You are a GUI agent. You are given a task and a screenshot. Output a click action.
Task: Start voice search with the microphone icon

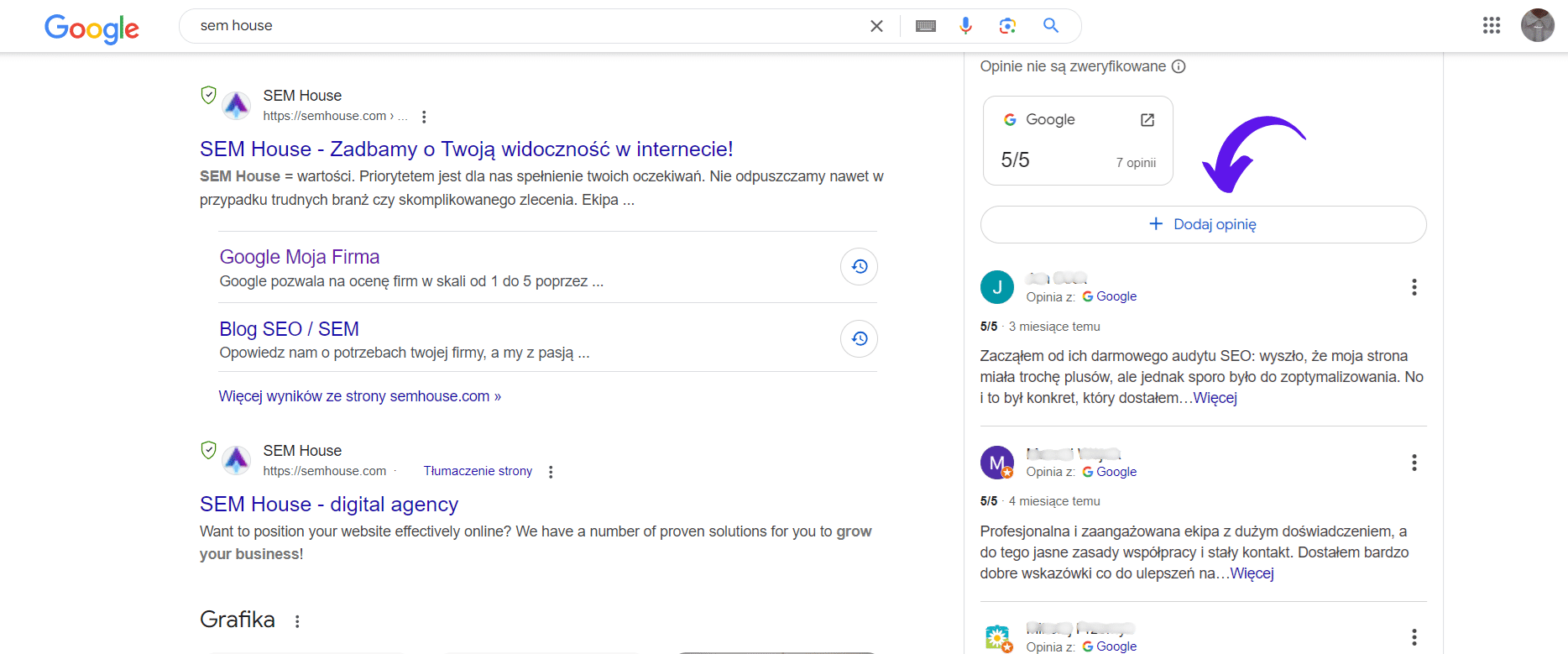tap(966, 26)
